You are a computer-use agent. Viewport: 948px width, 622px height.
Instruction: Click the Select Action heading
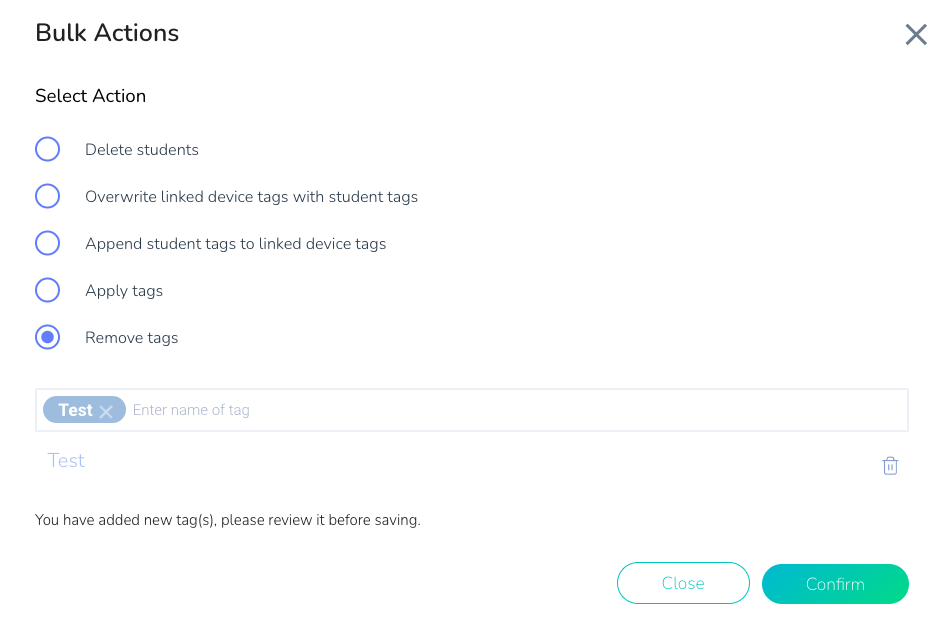coord(91,96)
